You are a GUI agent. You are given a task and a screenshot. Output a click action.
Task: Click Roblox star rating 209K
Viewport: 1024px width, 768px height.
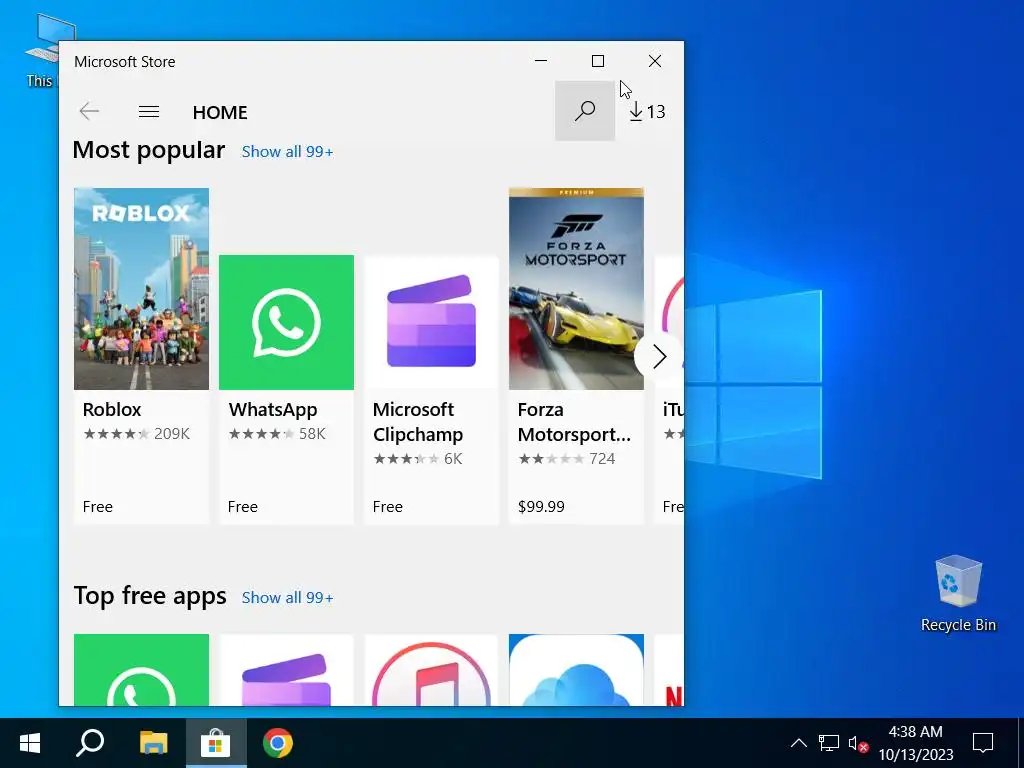[x=136, y=434]
